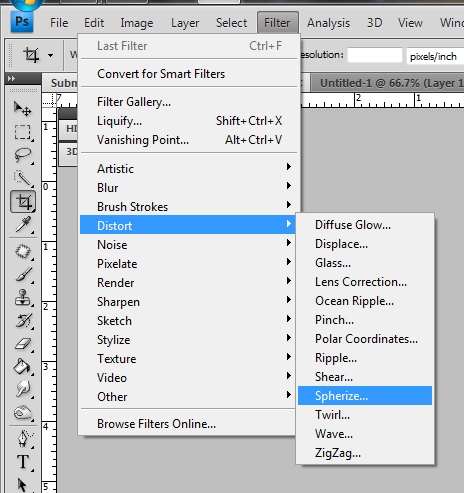Viewport: 464px width, 493px height.
Task: Choose the Ocean Ripple filter
Action: tap(365, 301)
